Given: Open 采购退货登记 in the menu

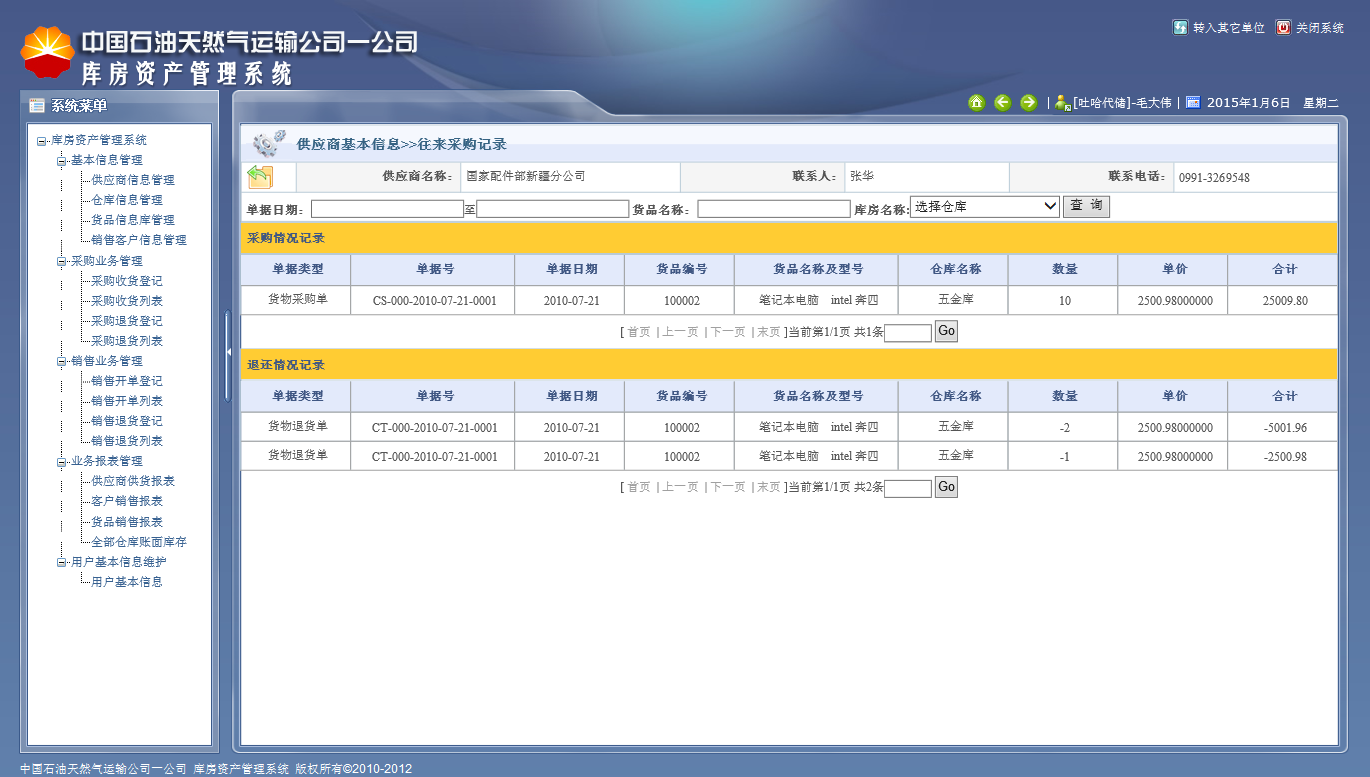Looking at the screenshot, I should (127, 321).
